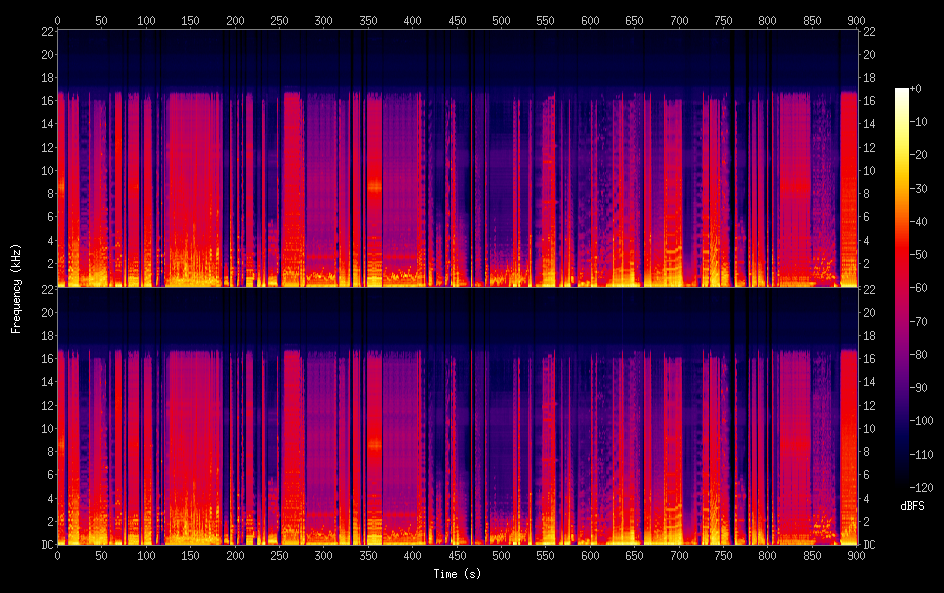
Task: Click the 500 tick on the bottom time axis
Action: pos(501,555)
